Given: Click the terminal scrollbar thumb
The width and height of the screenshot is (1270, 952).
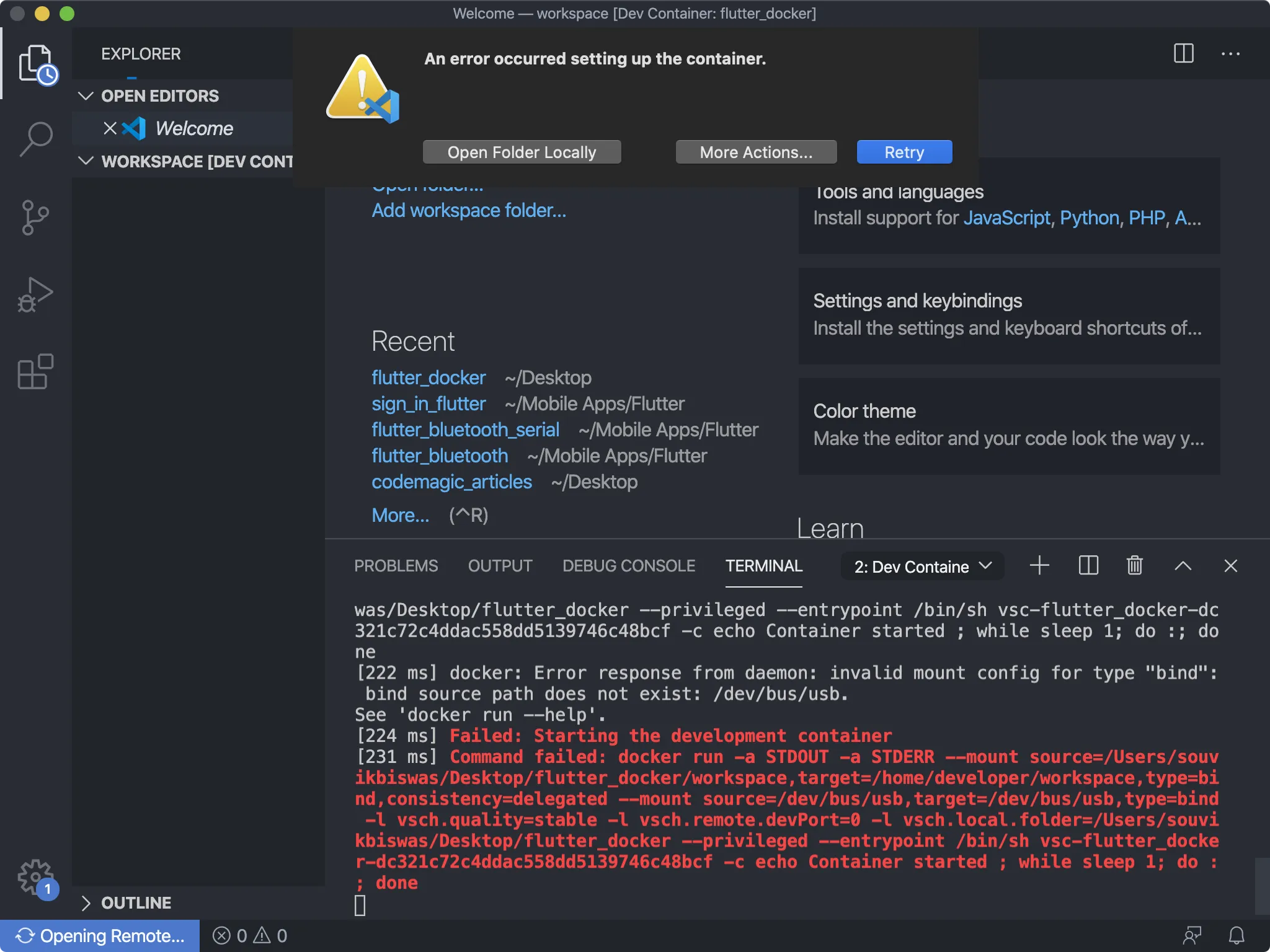Looking at the screenshot, I should [1261, 885].
